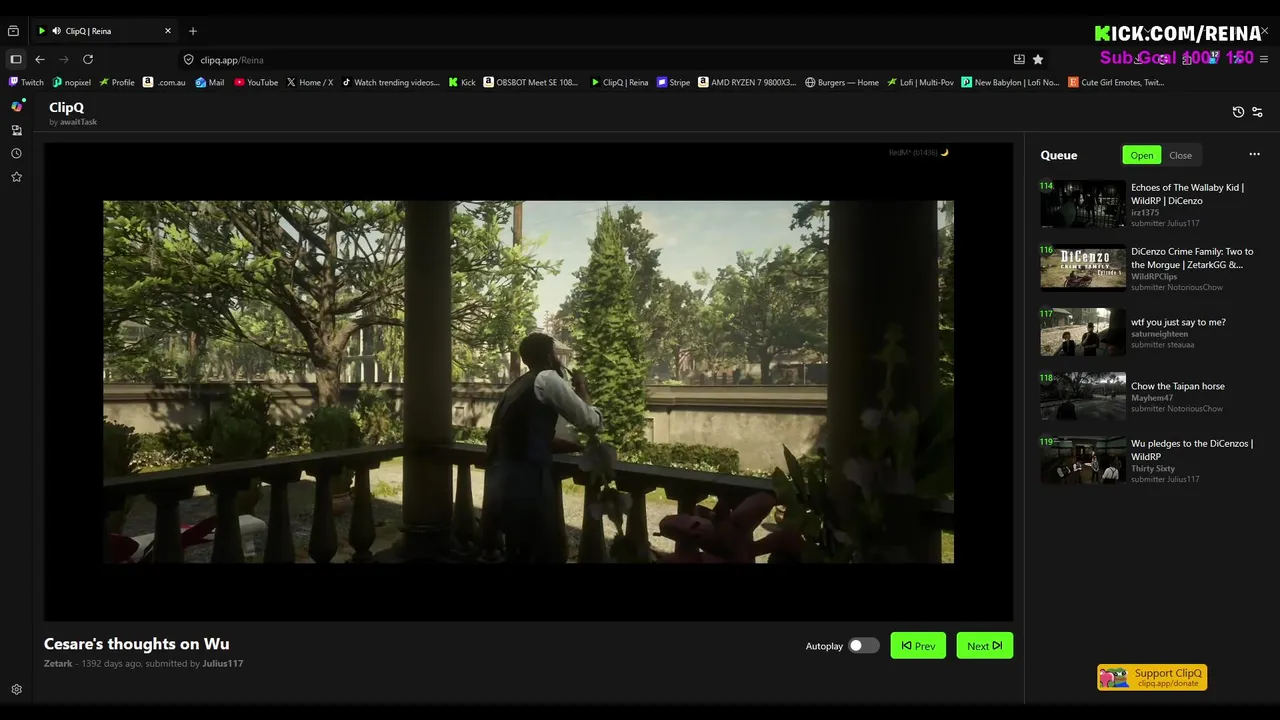Select DiCenzo Crime Family clip thumbnail
Image resolution: width=1280 pixels, height=720 pixels.
coord(1083,268)
